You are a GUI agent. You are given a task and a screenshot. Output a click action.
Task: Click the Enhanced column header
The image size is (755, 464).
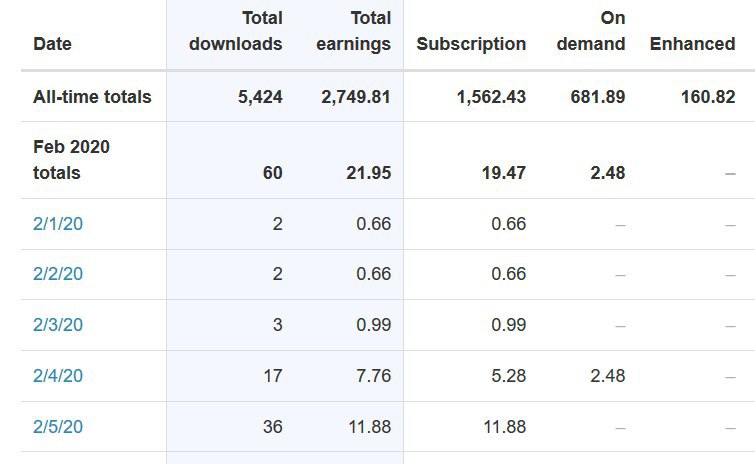[x=692, y=44]
